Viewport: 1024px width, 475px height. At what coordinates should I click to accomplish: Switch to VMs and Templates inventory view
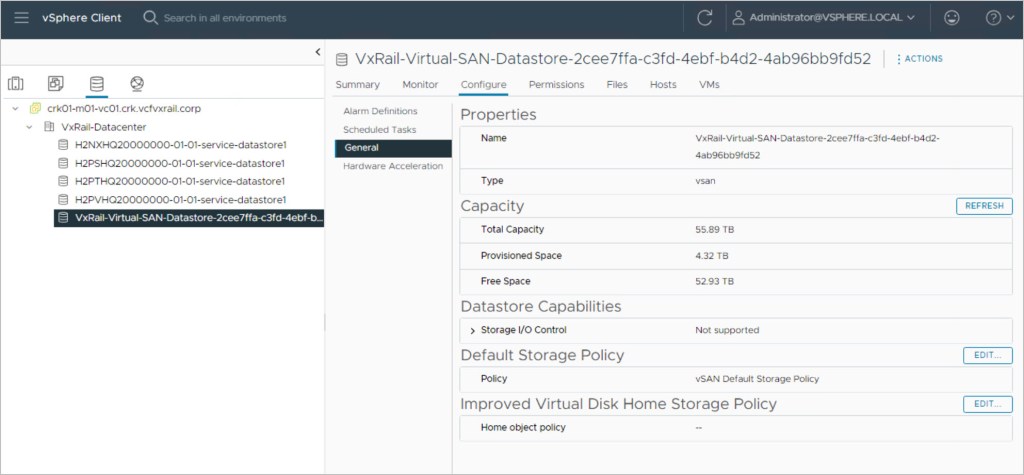[x=56, y=83]
